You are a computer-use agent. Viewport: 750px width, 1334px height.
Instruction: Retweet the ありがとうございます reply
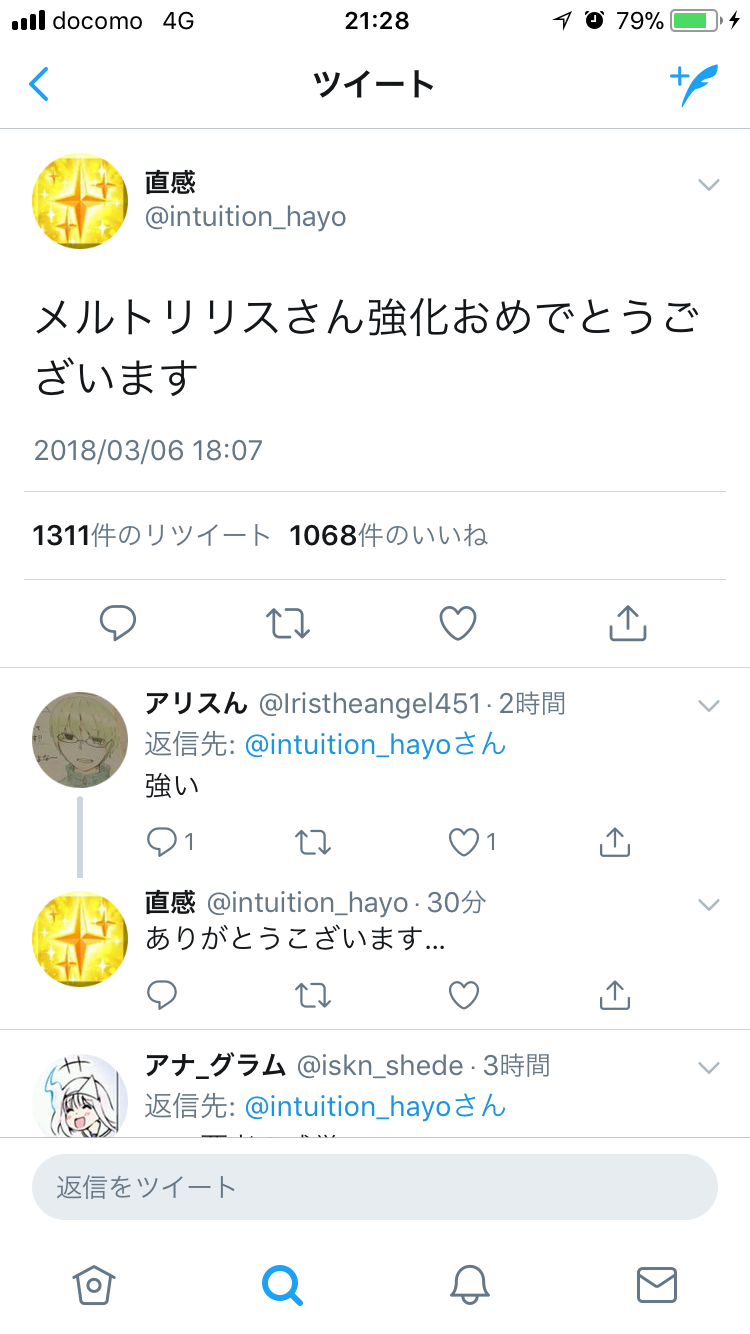click(x=313, y=995)
